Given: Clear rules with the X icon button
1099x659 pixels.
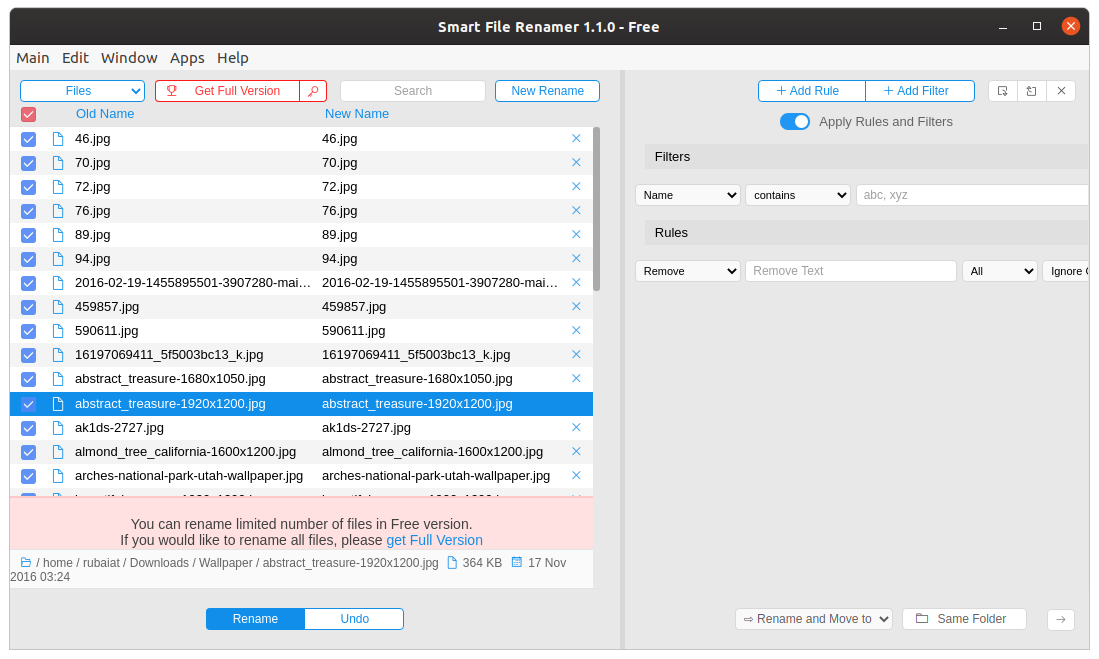Looking at the screenshot, I should click(x=1061, y=91).
